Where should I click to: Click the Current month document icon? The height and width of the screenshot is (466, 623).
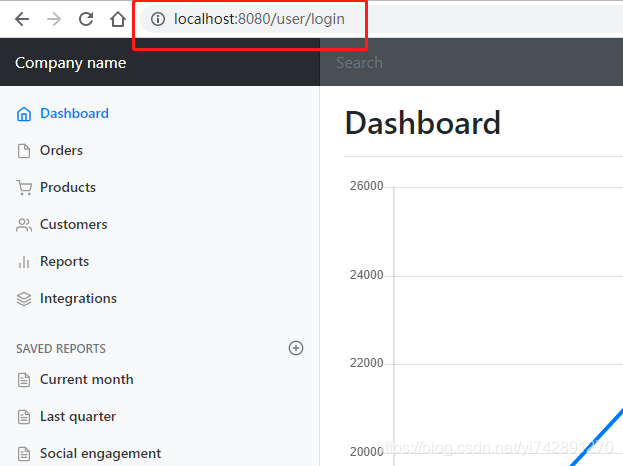(x=24, y=380)
